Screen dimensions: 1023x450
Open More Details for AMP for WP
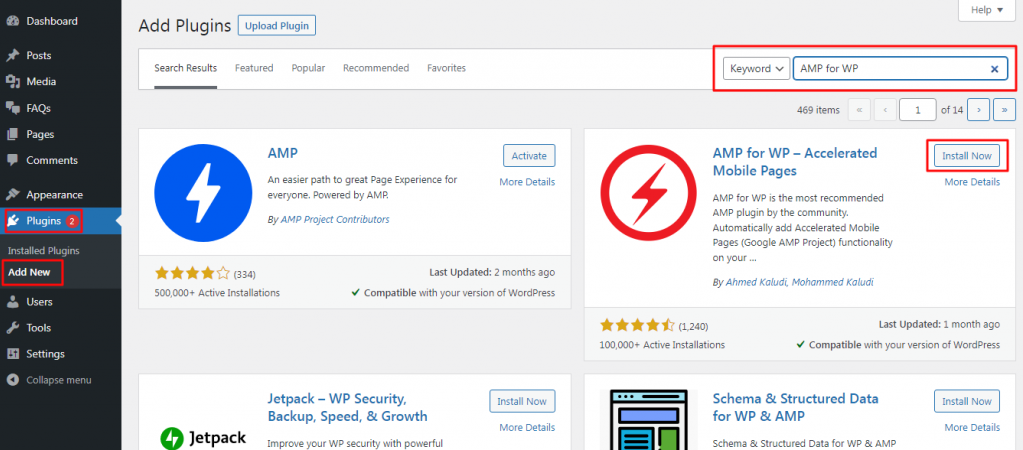coord(972,182)
